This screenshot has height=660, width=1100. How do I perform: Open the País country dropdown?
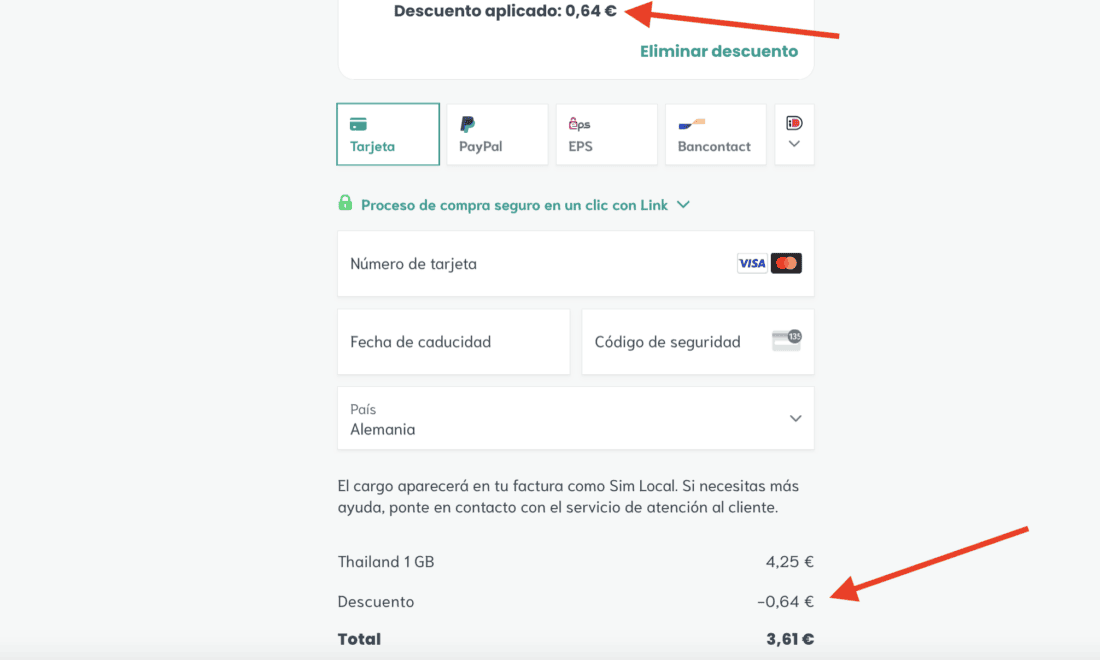pos(576,419)
